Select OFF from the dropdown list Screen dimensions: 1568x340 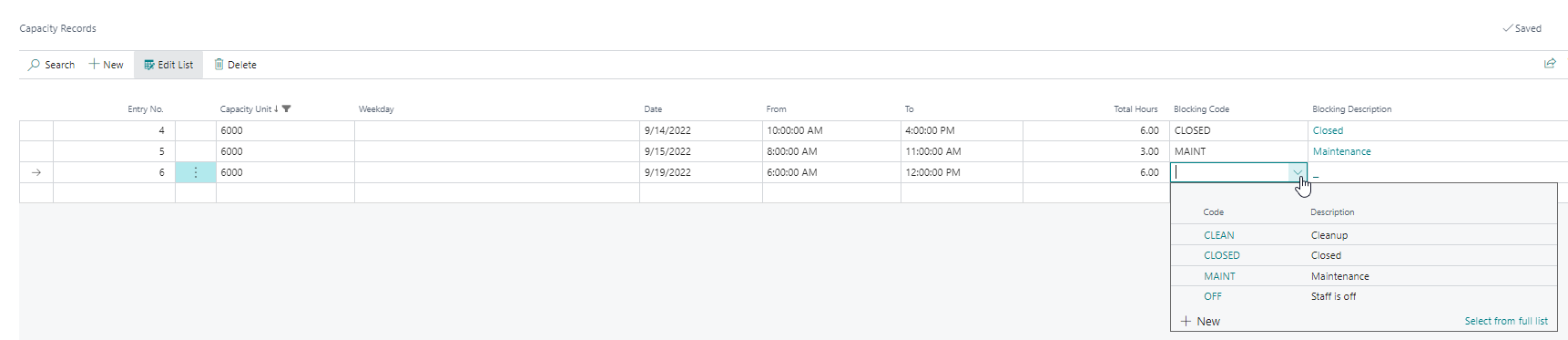1213,296
